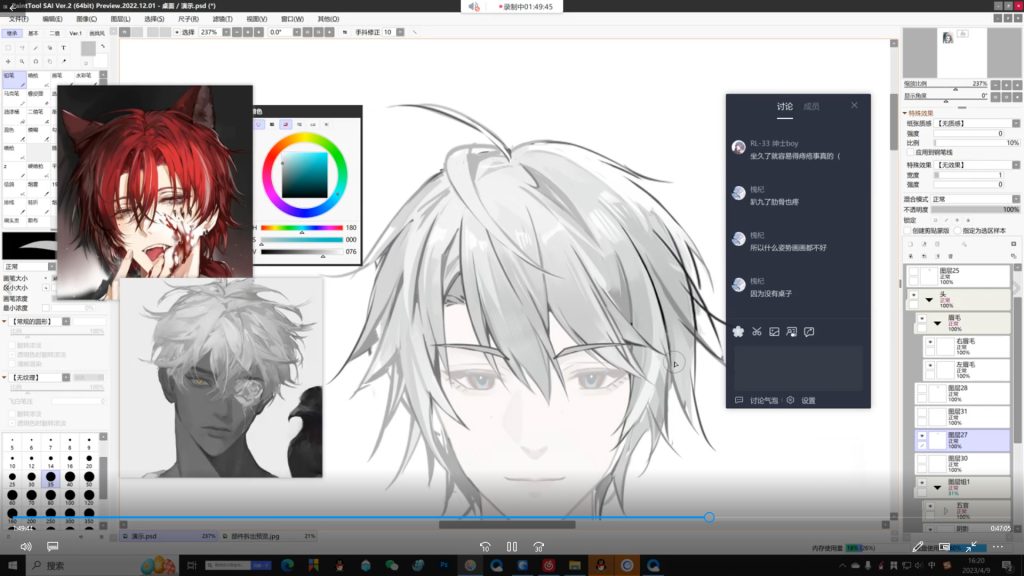Pause the video playback
1024x576 pixels.
point(512,547)
